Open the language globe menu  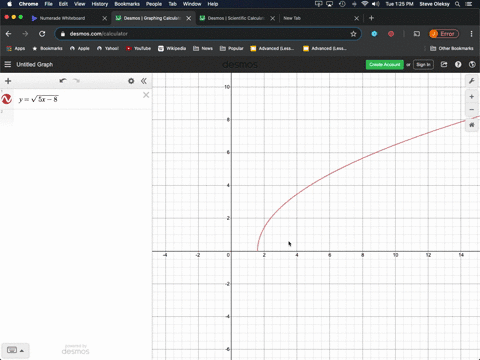472,64
